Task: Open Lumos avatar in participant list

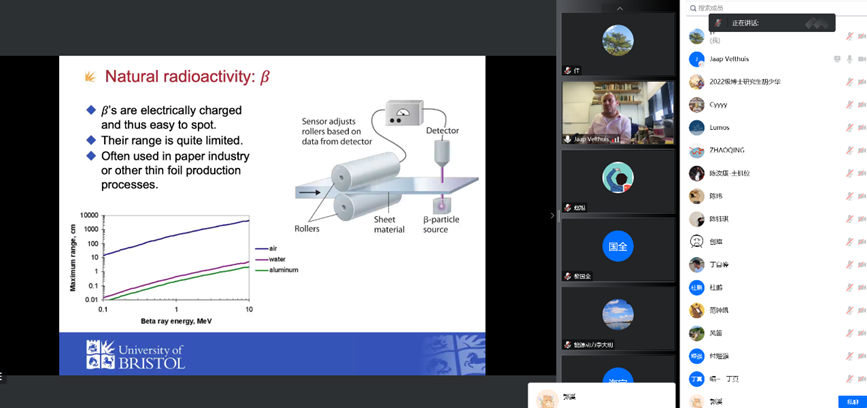Action: [697, 128]
